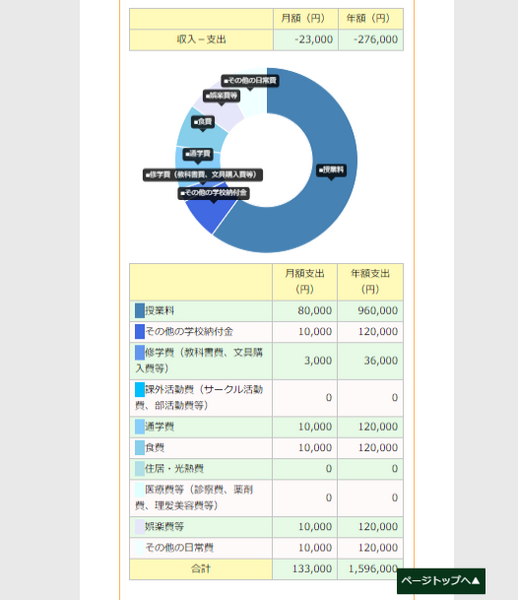Click the 娯楽費等 legend color swatch

click(140, 527)
